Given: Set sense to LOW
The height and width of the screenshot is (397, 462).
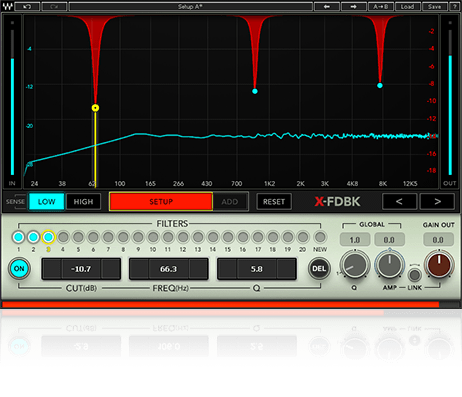Looking at the screenshot, I should coord(46,202).
